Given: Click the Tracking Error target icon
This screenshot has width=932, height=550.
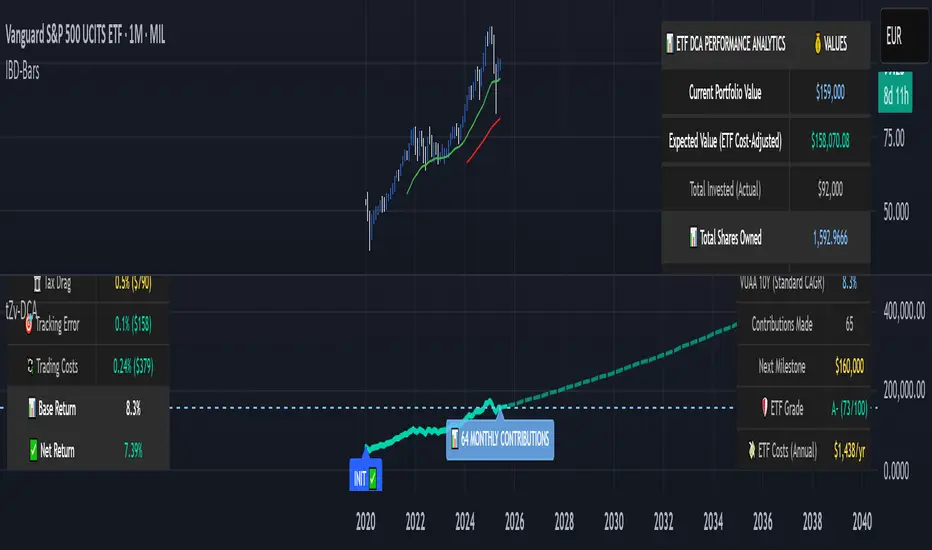Looking at the screenshot, I should [29, 324].
